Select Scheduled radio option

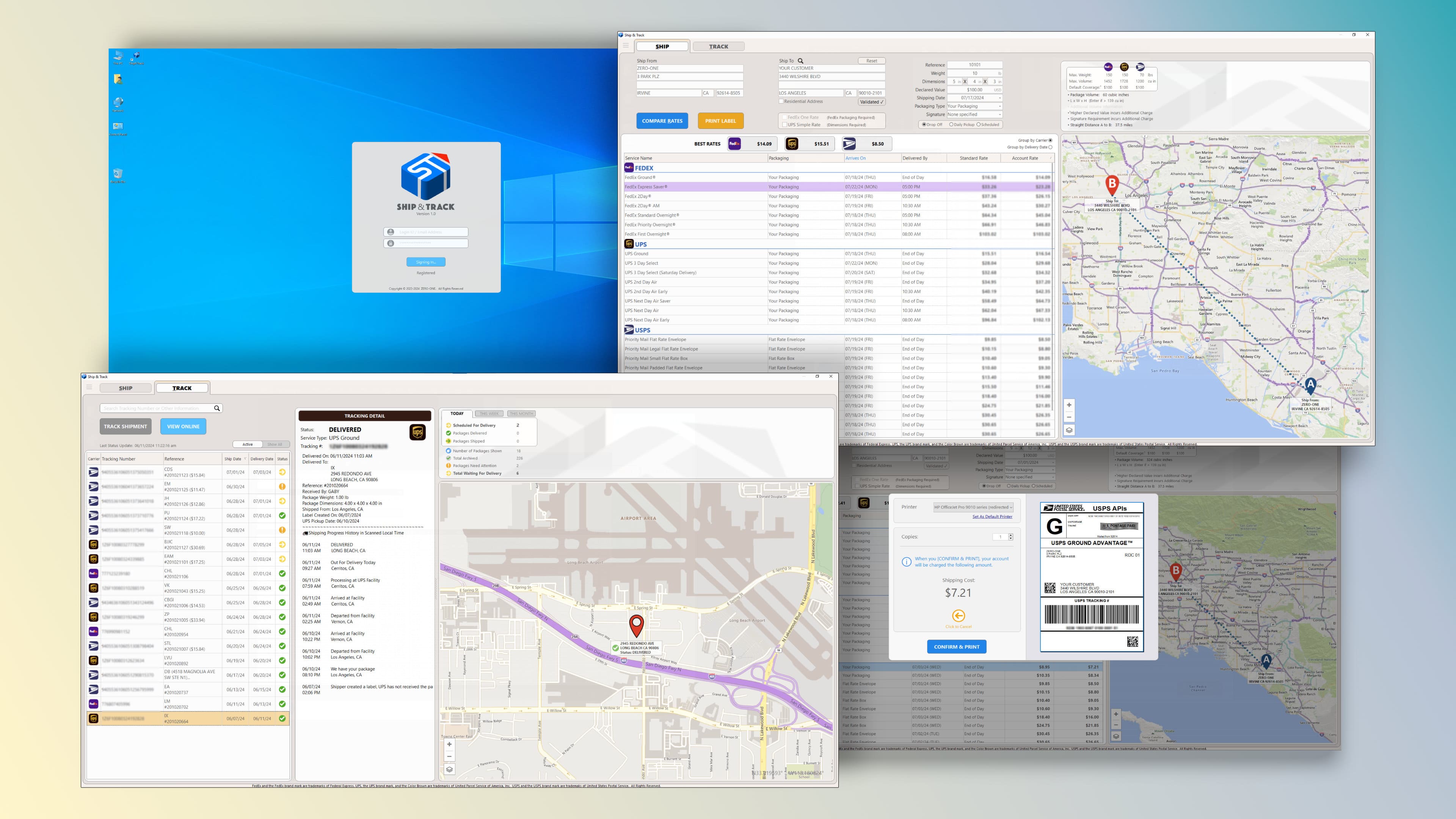(x=978, y=124)
